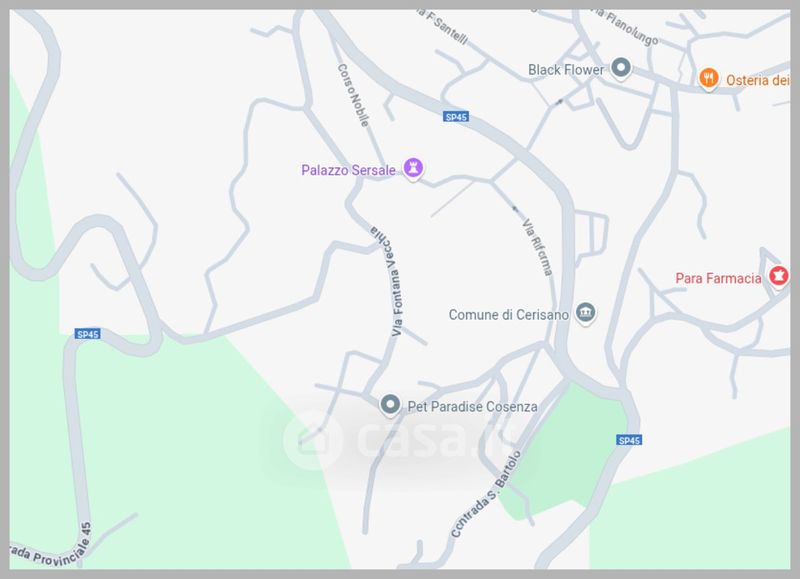Select the Black Flower label text
The height and width of the screenshot is (579, 800).
click(566, 70)
